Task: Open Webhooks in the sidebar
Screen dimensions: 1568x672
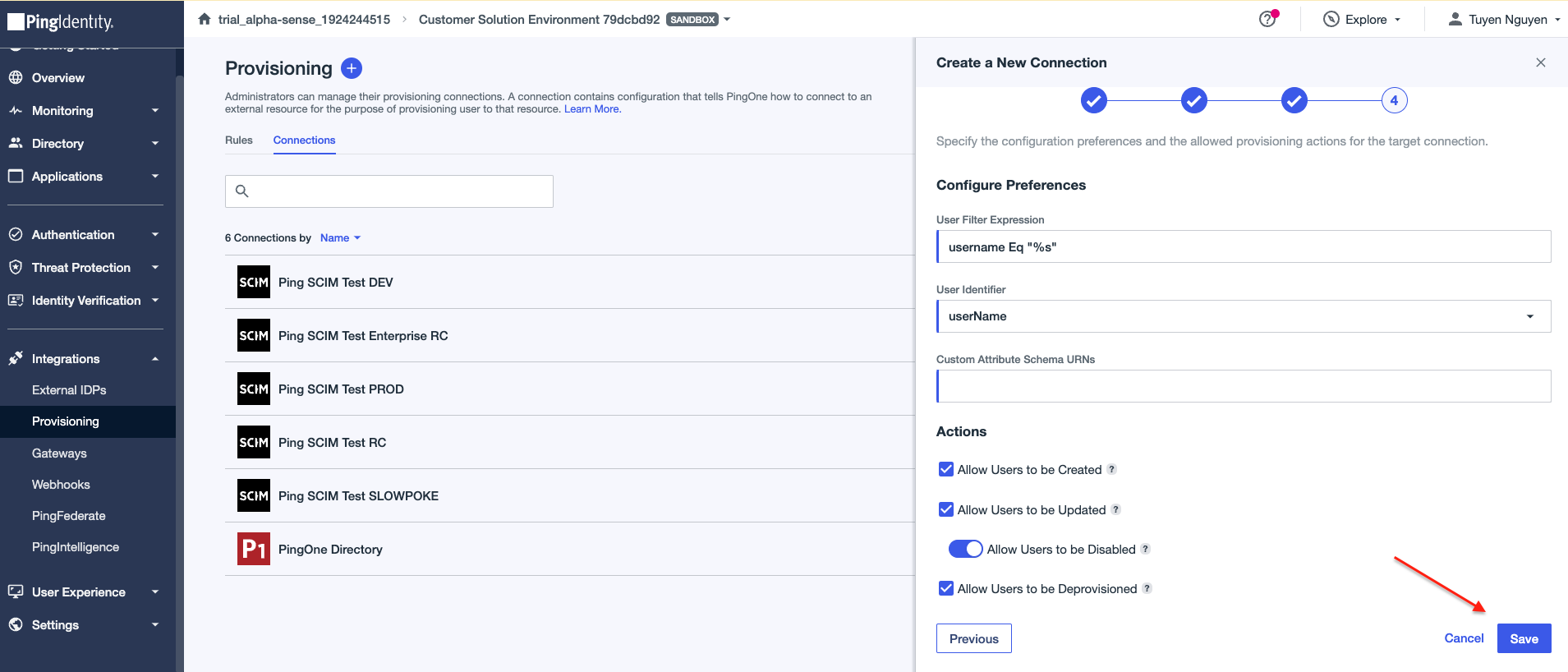Action: pyautogui.click(x=61, y=484)
